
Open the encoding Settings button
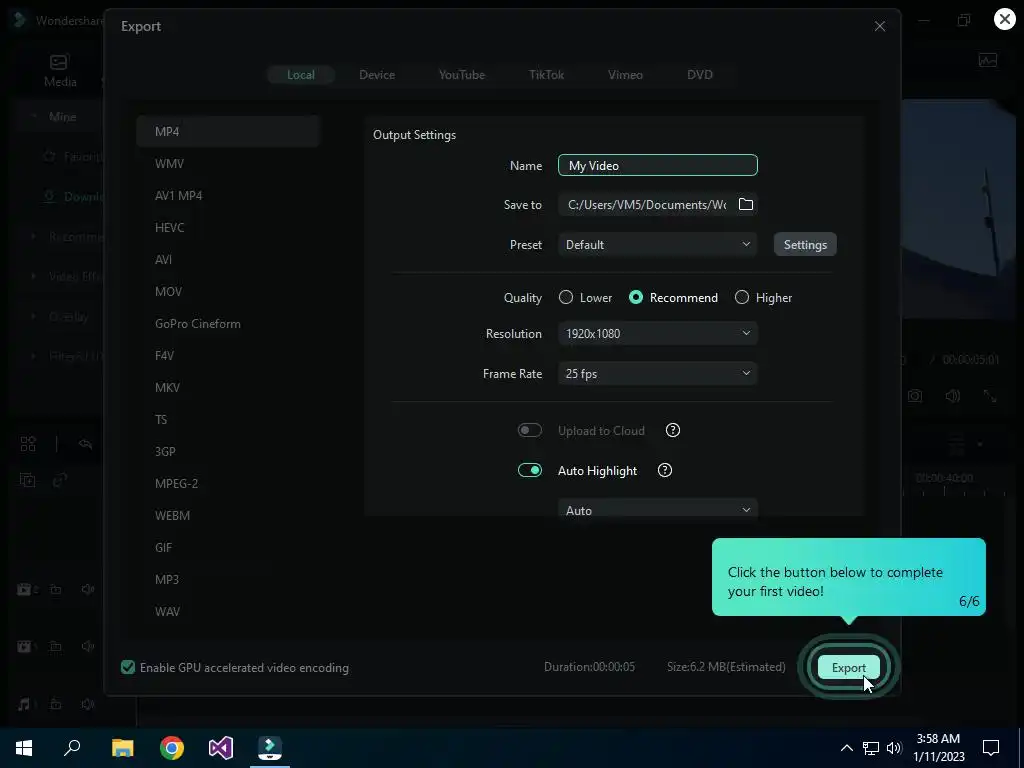coord(805,244)
